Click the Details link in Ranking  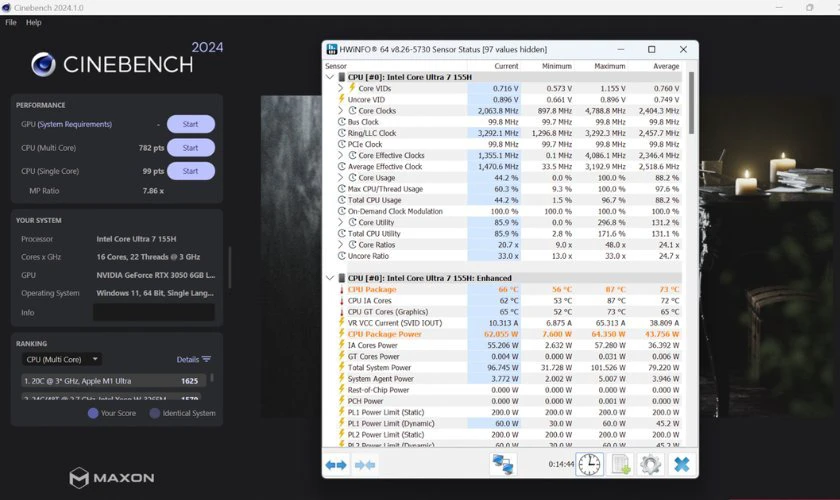pyautogui.click(x=188, y=359)
